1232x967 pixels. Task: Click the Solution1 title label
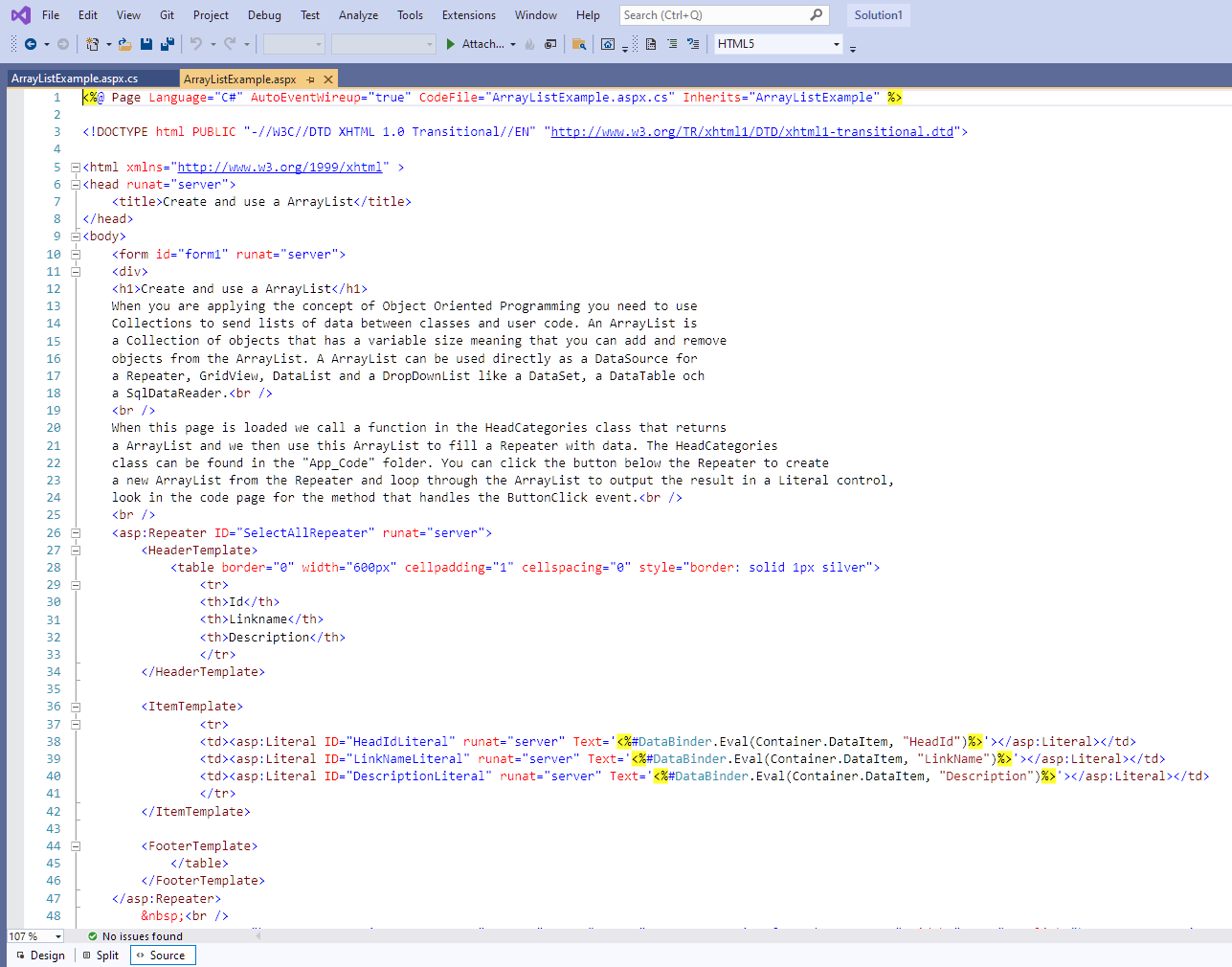click(878, 15)
